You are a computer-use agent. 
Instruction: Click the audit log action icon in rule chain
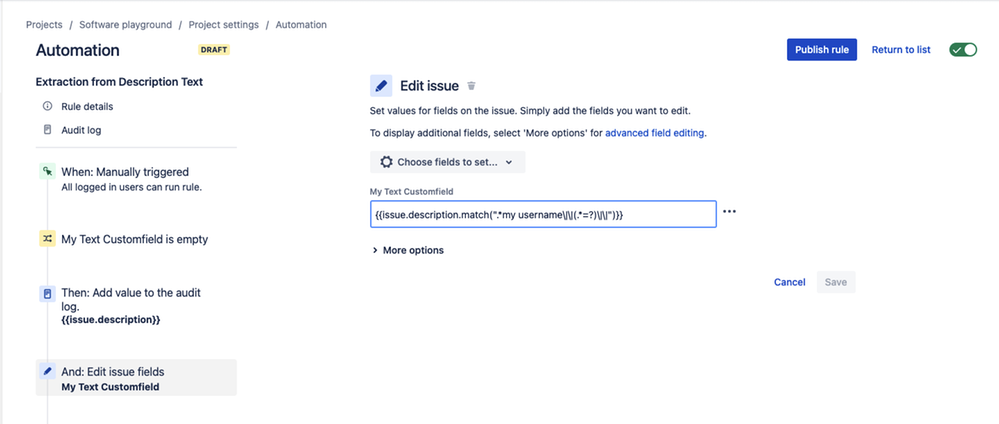pyautogui.click(x=47, y=294)
